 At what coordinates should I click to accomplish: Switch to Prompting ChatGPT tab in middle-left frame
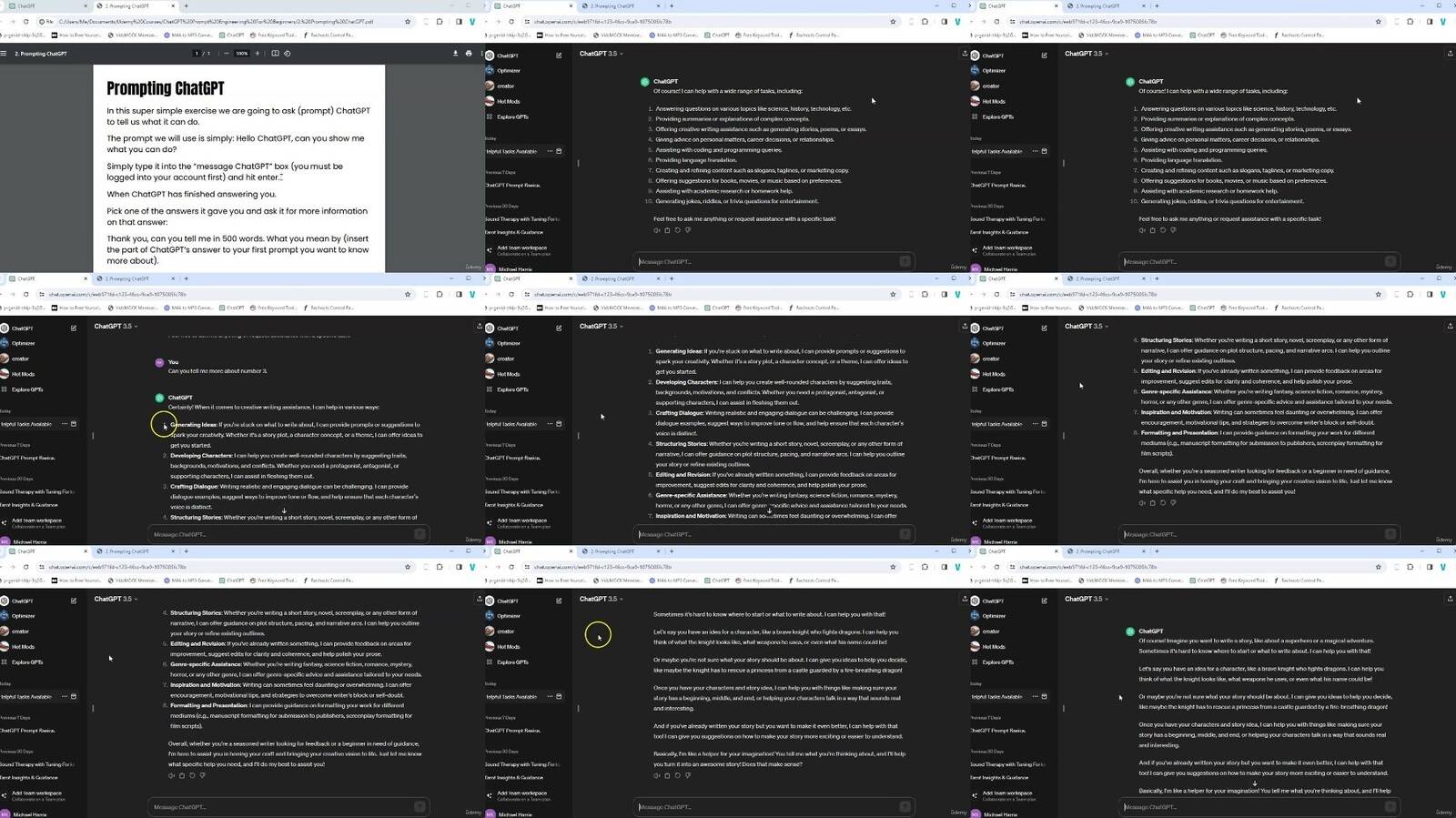(x=136, y=278)
